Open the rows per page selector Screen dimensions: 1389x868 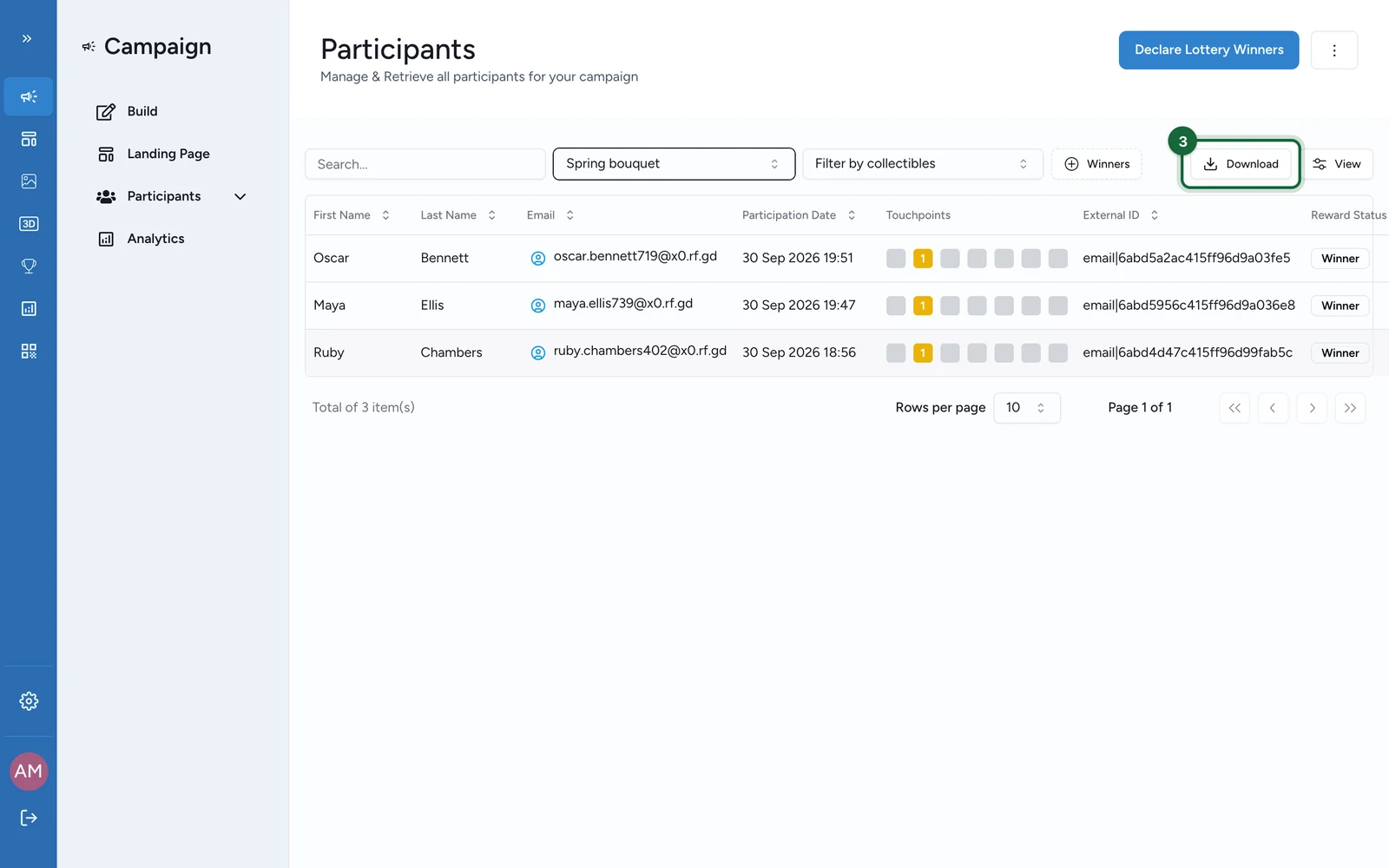tap(1027, 408)
